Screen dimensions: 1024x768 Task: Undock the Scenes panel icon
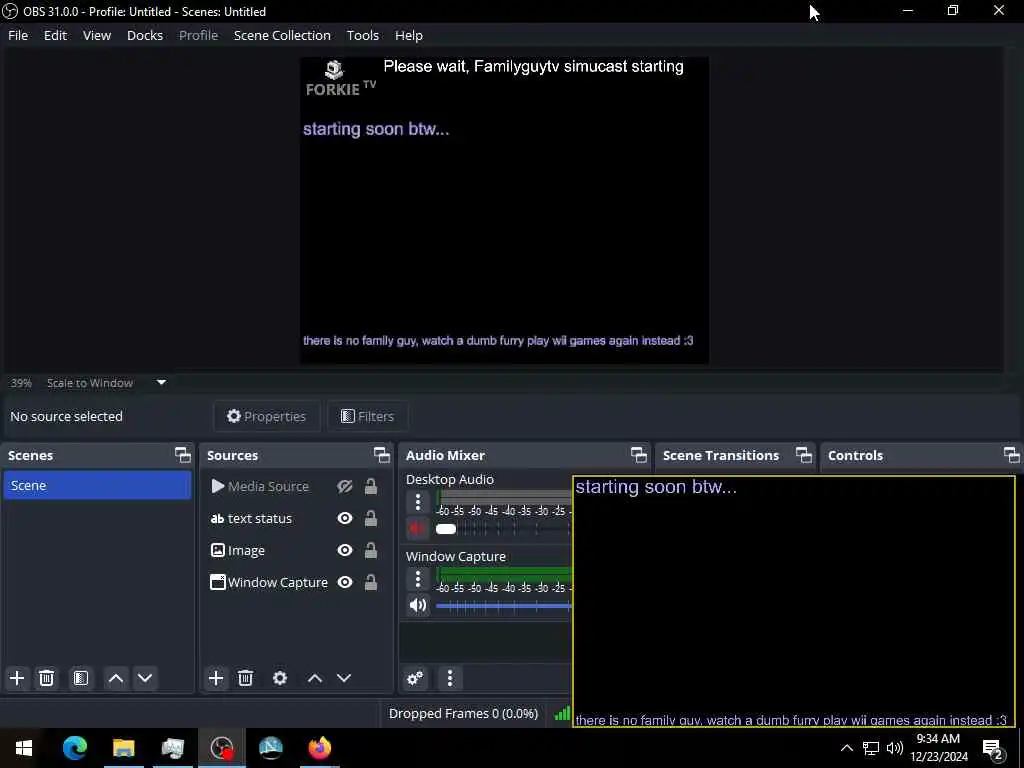(183, 455)
